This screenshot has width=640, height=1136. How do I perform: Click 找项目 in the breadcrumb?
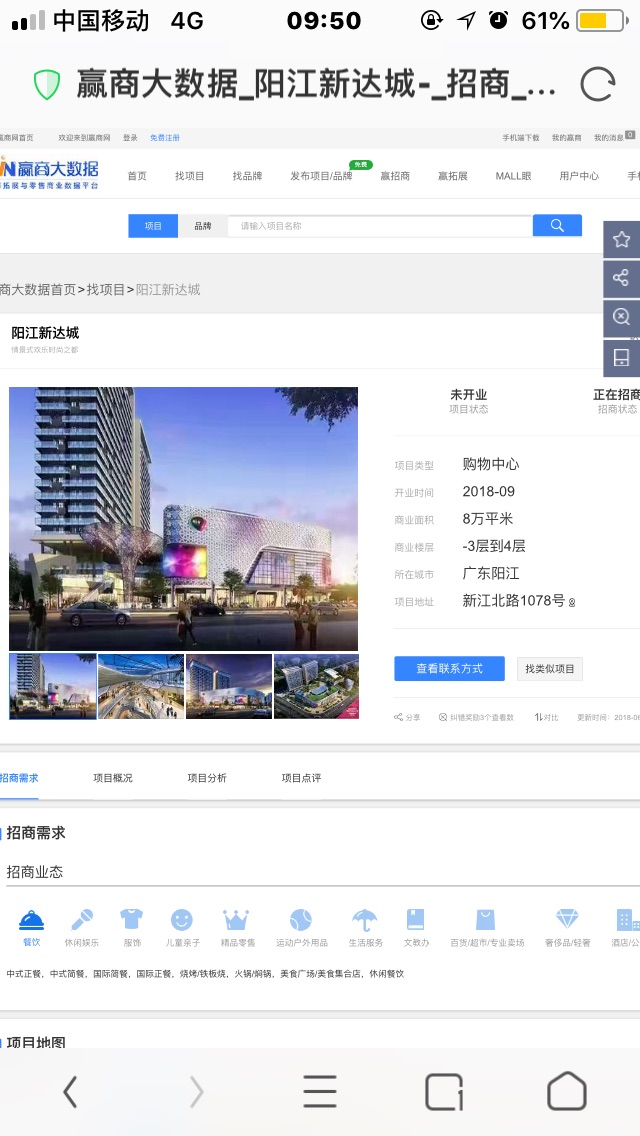coord(106,290)
